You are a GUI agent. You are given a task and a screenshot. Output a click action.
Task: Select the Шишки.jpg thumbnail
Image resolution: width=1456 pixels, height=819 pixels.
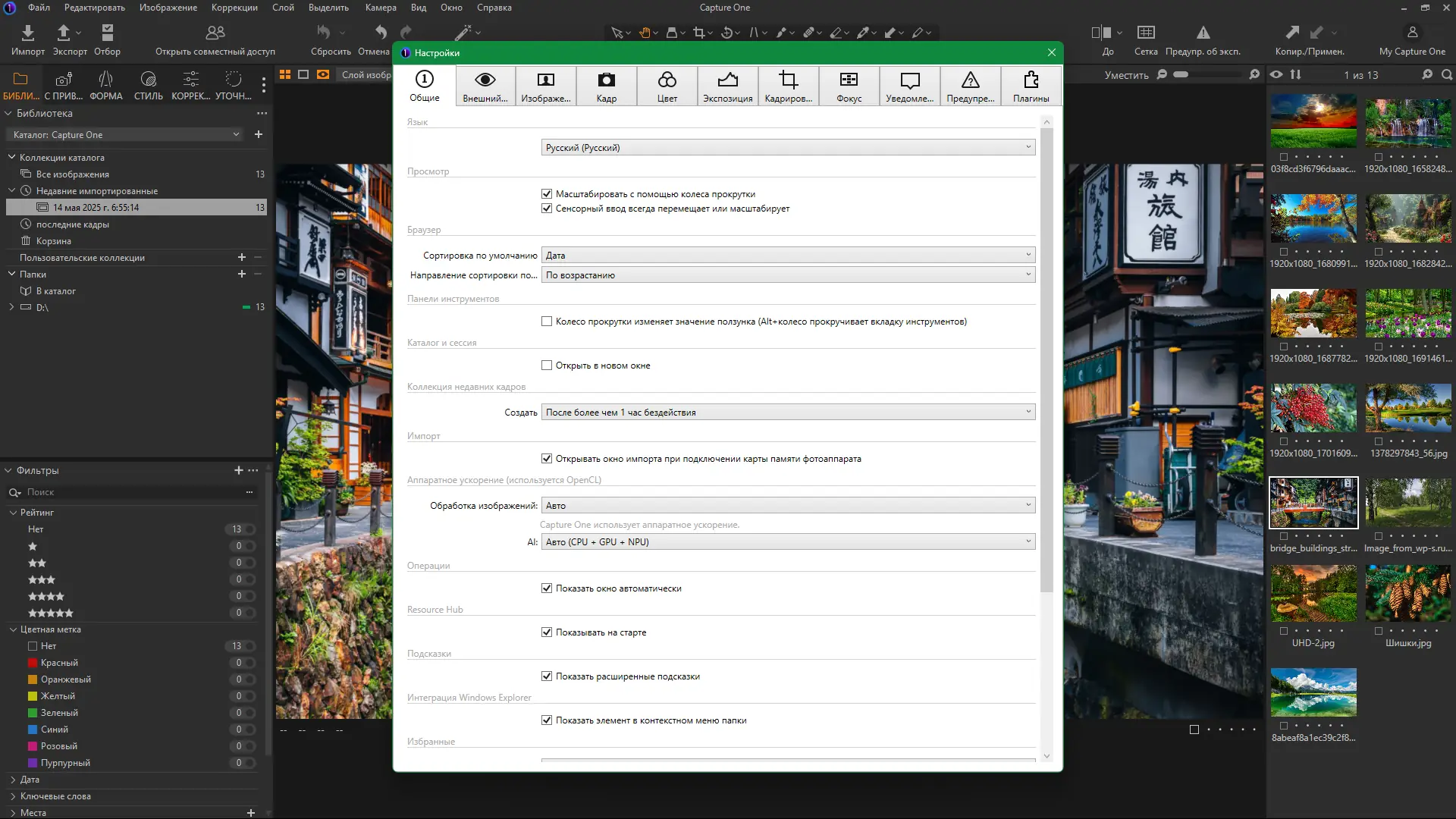click(x=1408, y=595)
